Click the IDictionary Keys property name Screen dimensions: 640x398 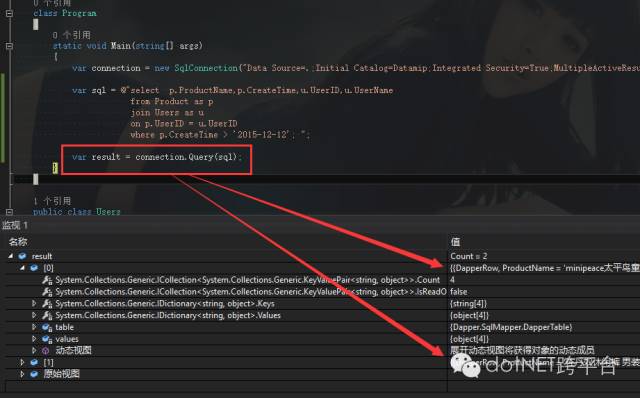(165, 303)
